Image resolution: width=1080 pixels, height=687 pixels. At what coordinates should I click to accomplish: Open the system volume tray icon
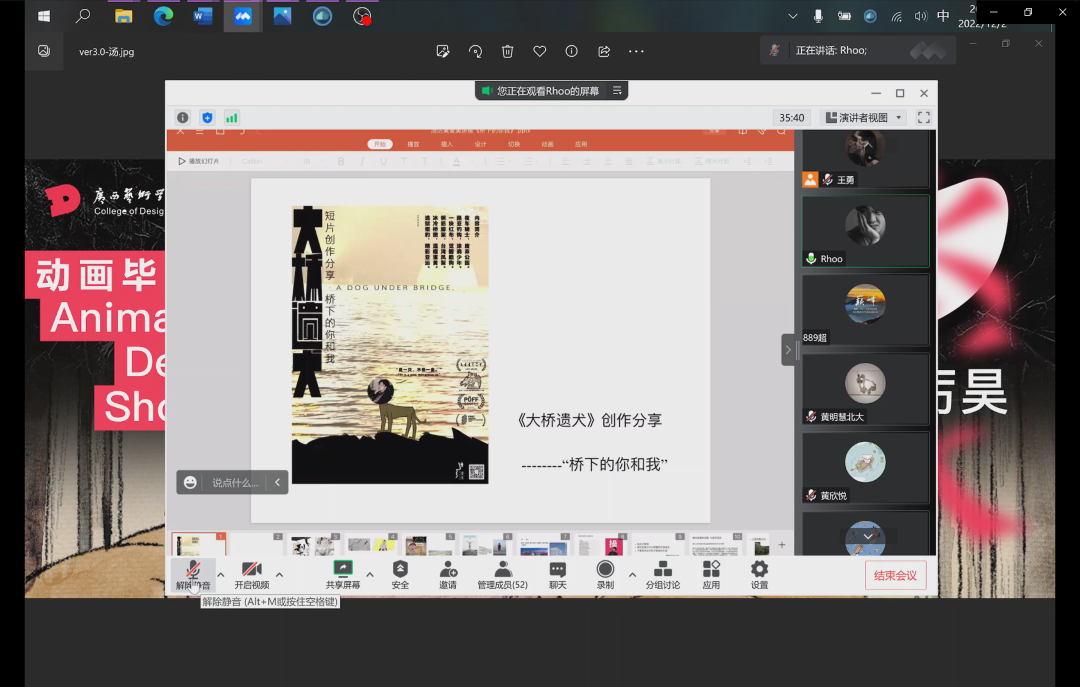(x=921, y=16)
